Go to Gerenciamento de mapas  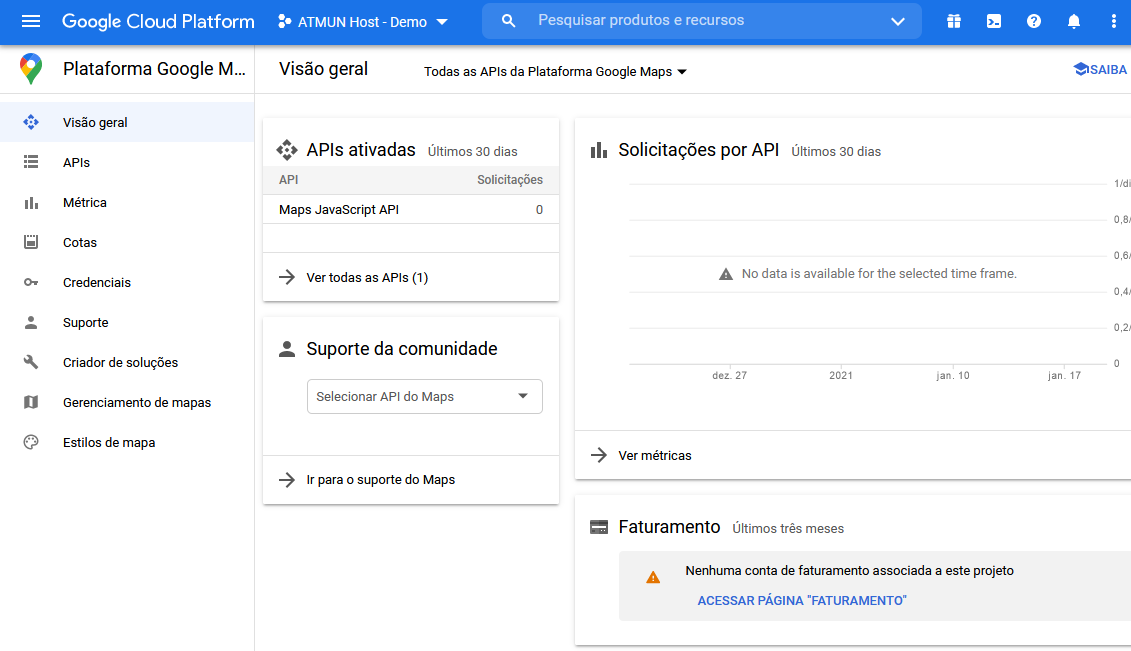[x=127, y=402]
